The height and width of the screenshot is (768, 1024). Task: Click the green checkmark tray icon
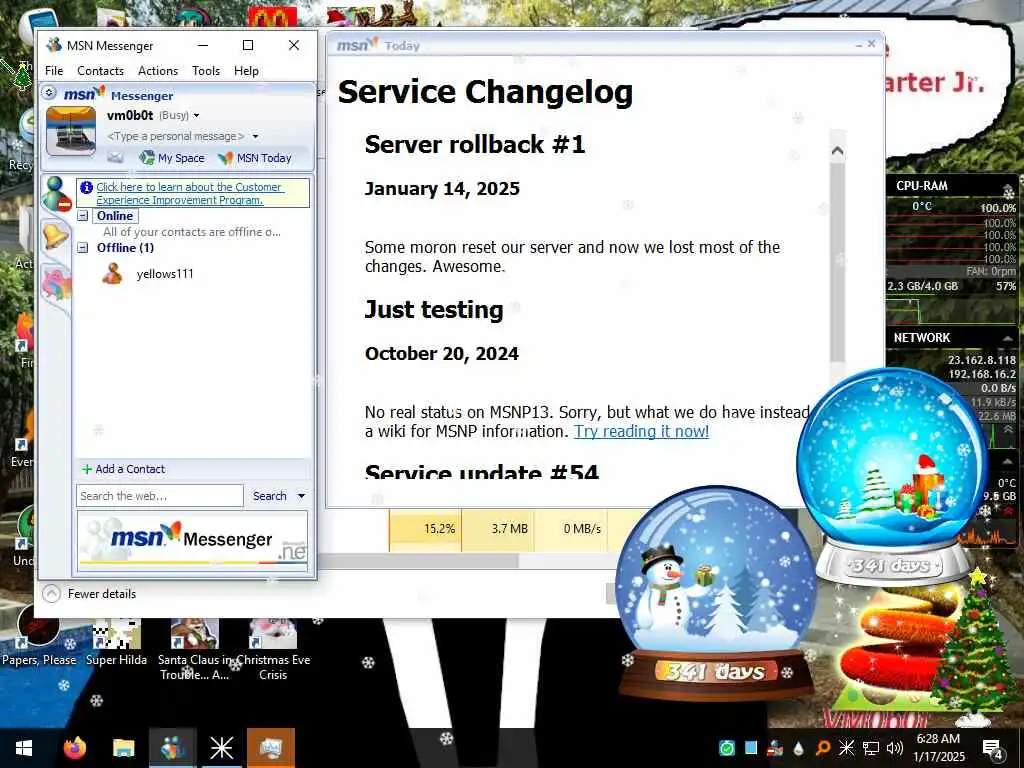(x=727, y=748)
